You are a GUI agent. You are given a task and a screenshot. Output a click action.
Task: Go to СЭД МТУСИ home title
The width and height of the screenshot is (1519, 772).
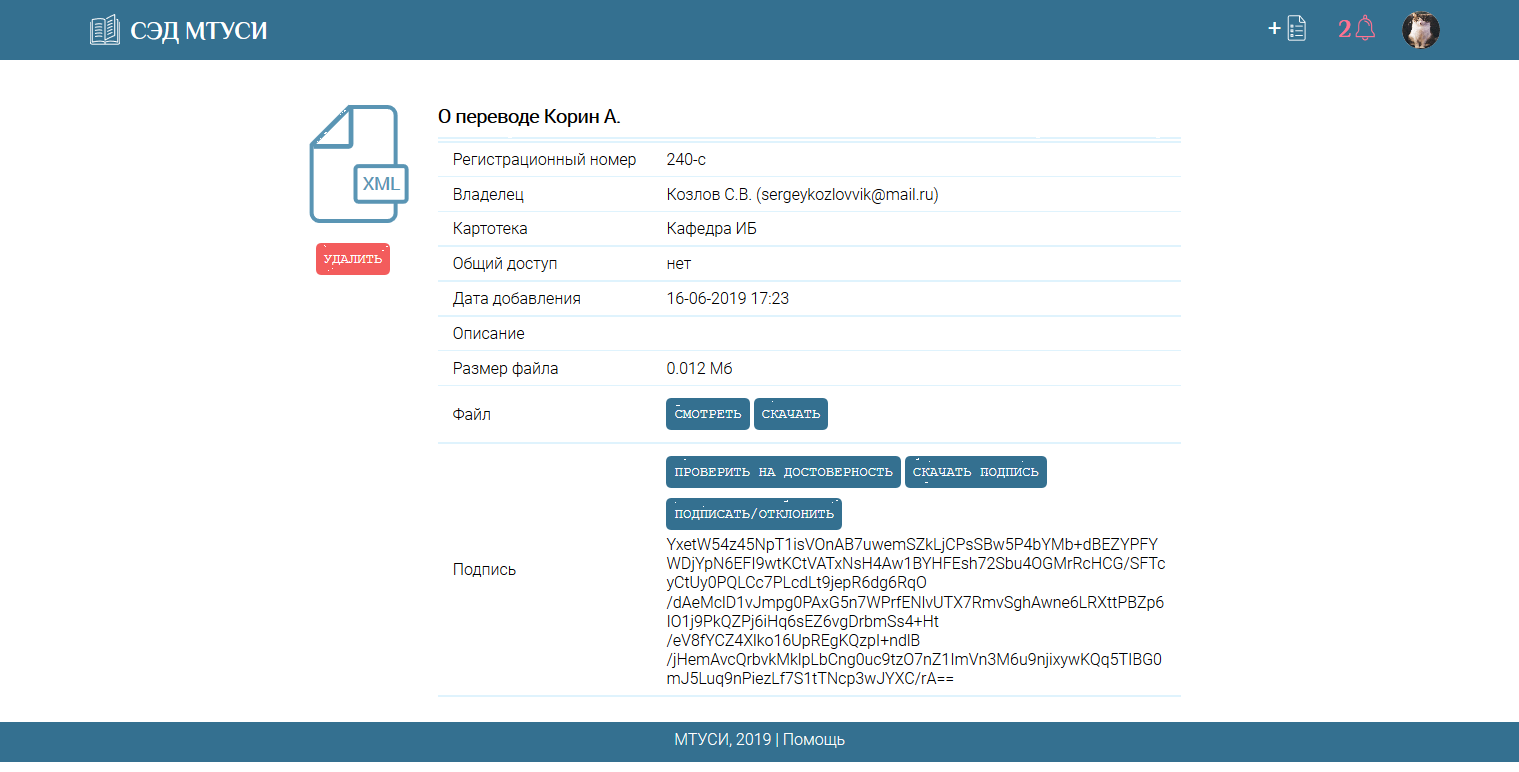[199, 31]
